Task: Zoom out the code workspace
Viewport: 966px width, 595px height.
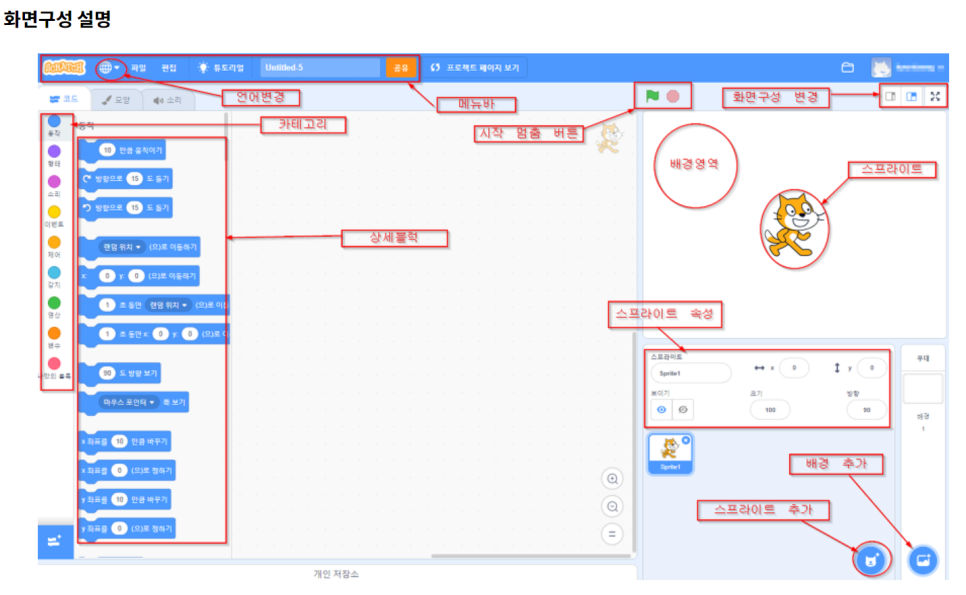Action: 612,506
